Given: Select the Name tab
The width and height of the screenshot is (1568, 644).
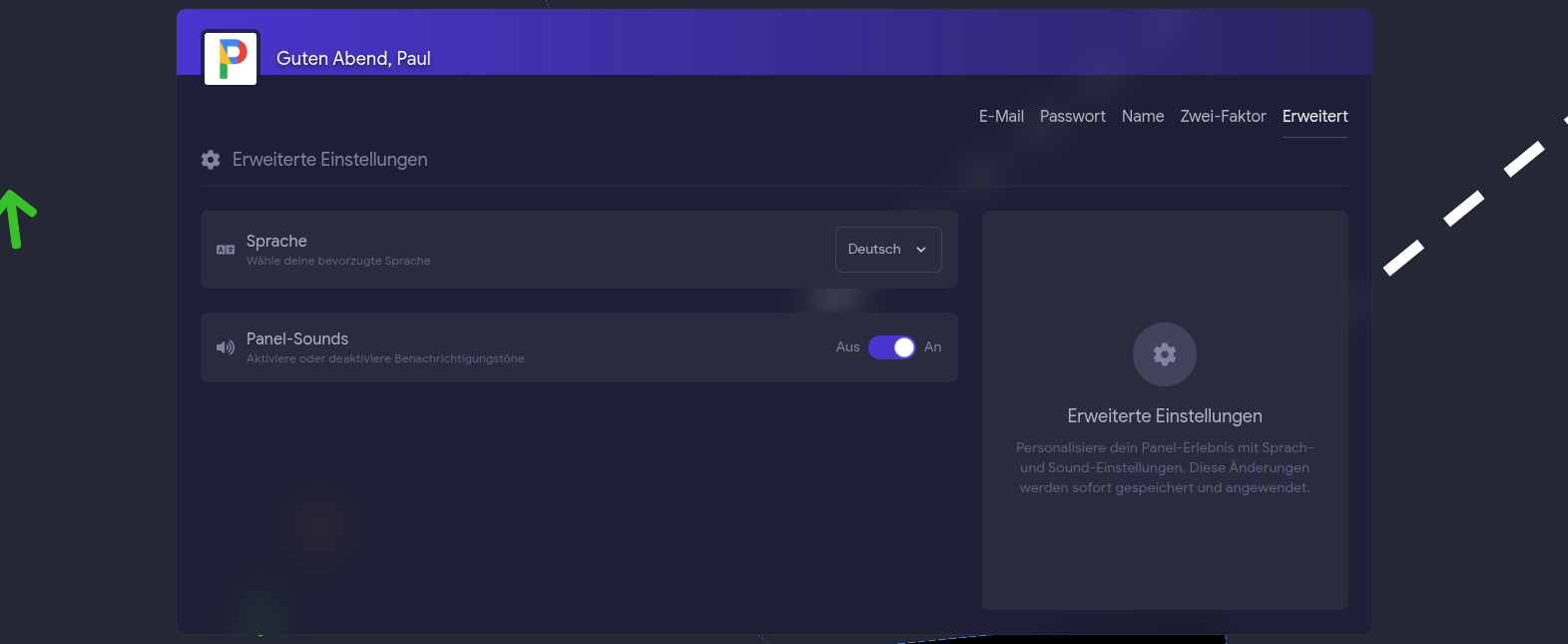Looking at the screenshot, I should pyautogui.click(x=1143, y=116).
